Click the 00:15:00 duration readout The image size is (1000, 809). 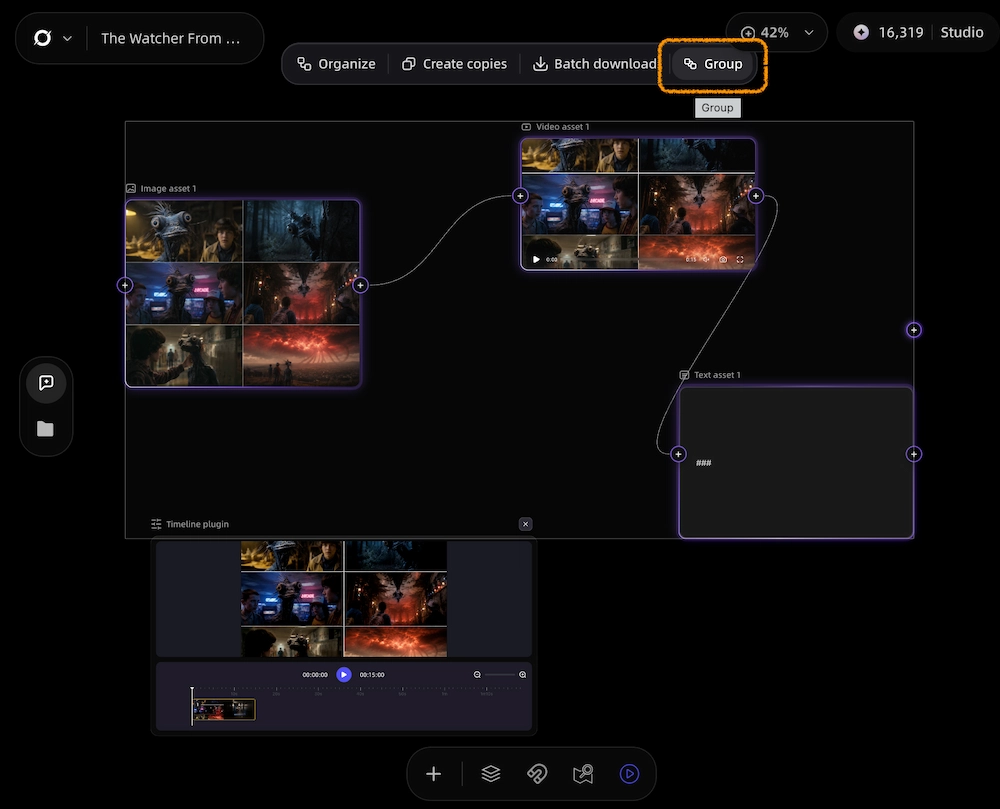[372, 674]
